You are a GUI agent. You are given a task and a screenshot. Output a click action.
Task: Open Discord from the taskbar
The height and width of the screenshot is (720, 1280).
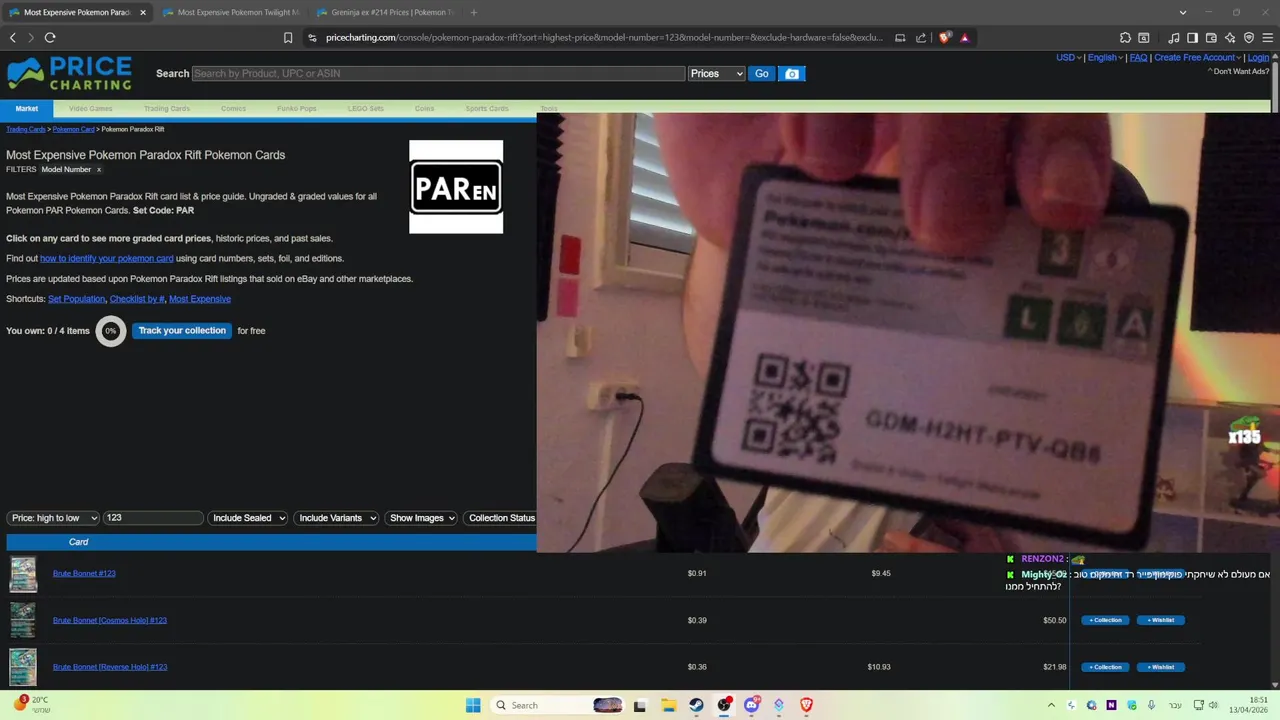coord(751,705)
